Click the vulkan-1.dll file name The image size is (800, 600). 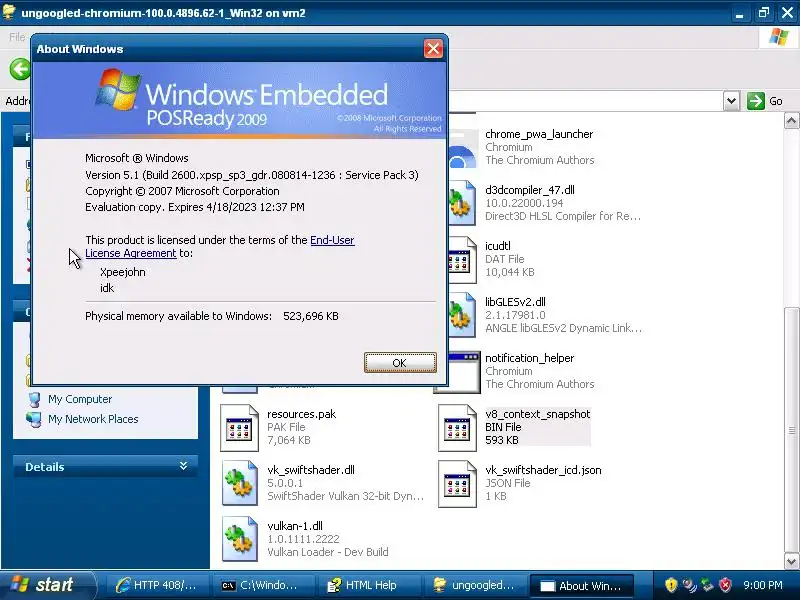(295, 526)
